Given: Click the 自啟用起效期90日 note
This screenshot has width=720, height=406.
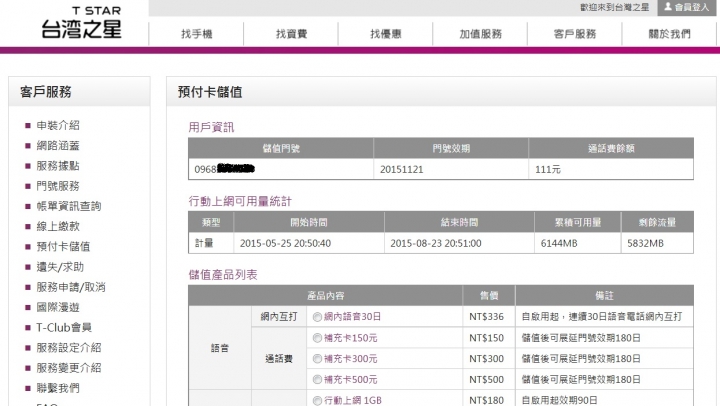Looking at the screenshot, I should pyautogui.click(x=559, y=400).
